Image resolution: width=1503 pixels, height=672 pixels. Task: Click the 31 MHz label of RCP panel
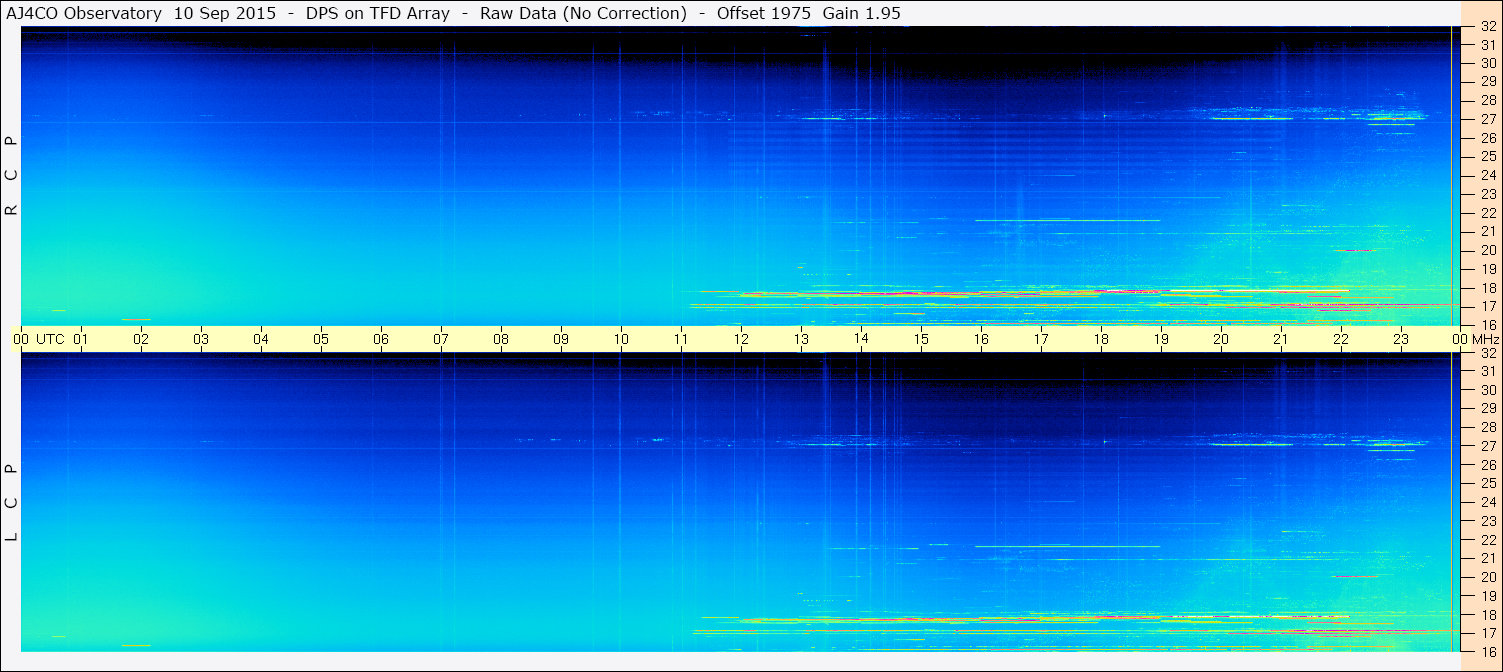pyautogui.click(x=1487, y=45)
